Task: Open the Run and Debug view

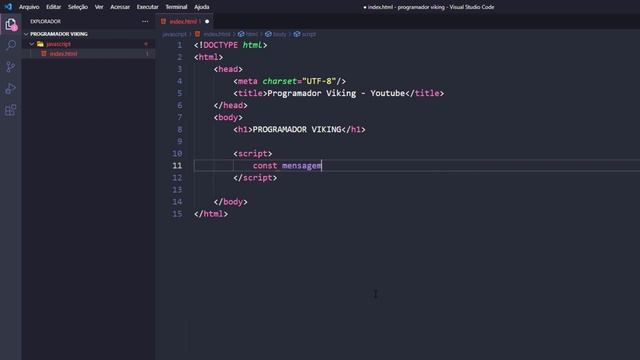Action: click(x=11, y=88)
